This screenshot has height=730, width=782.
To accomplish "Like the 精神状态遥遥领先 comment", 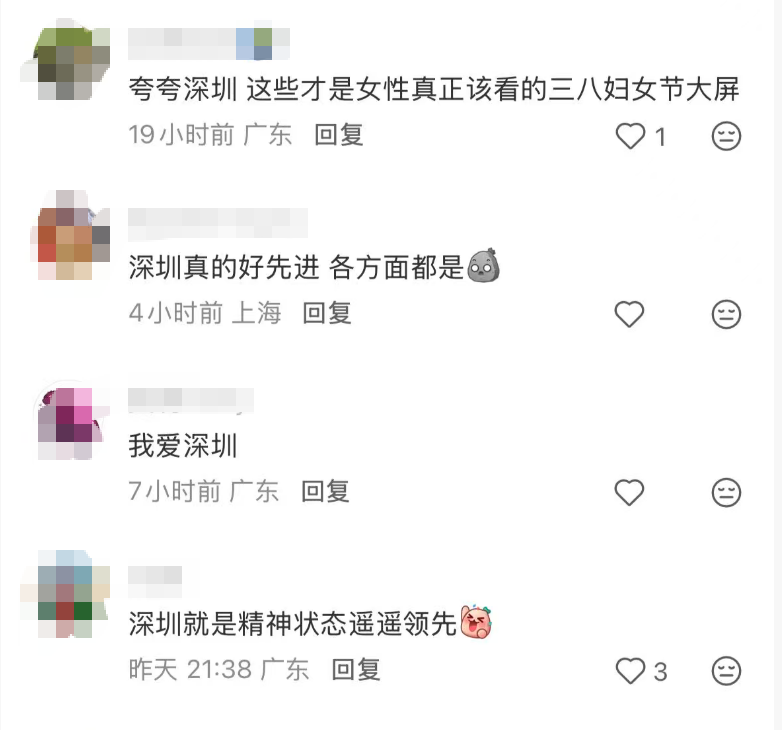I will pos(630,671).
